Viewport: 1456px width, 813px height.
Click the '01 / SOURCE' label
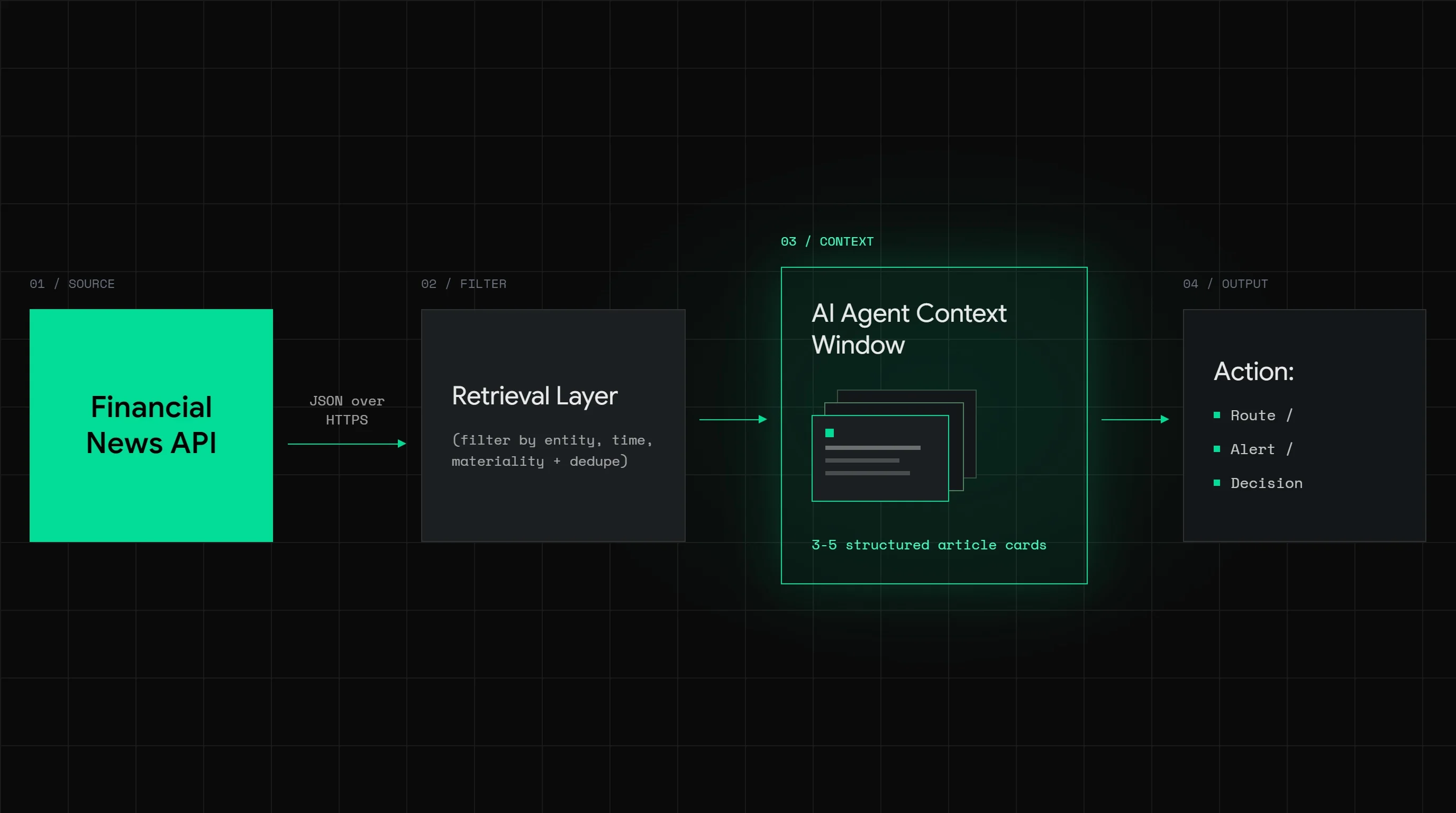(72, 284)
